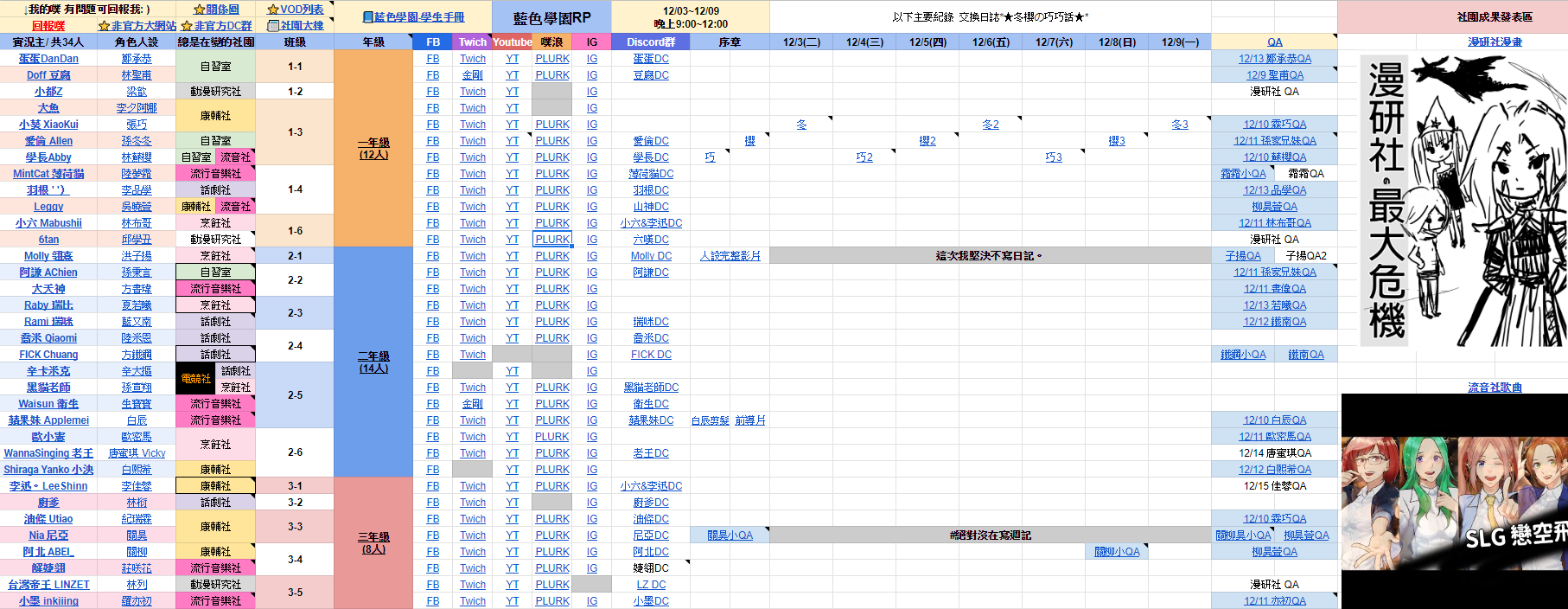The width and height of the screenshot is (1568, 609).
Task: Select the black 電競社 club cell
Action: (x=196, y=379)
